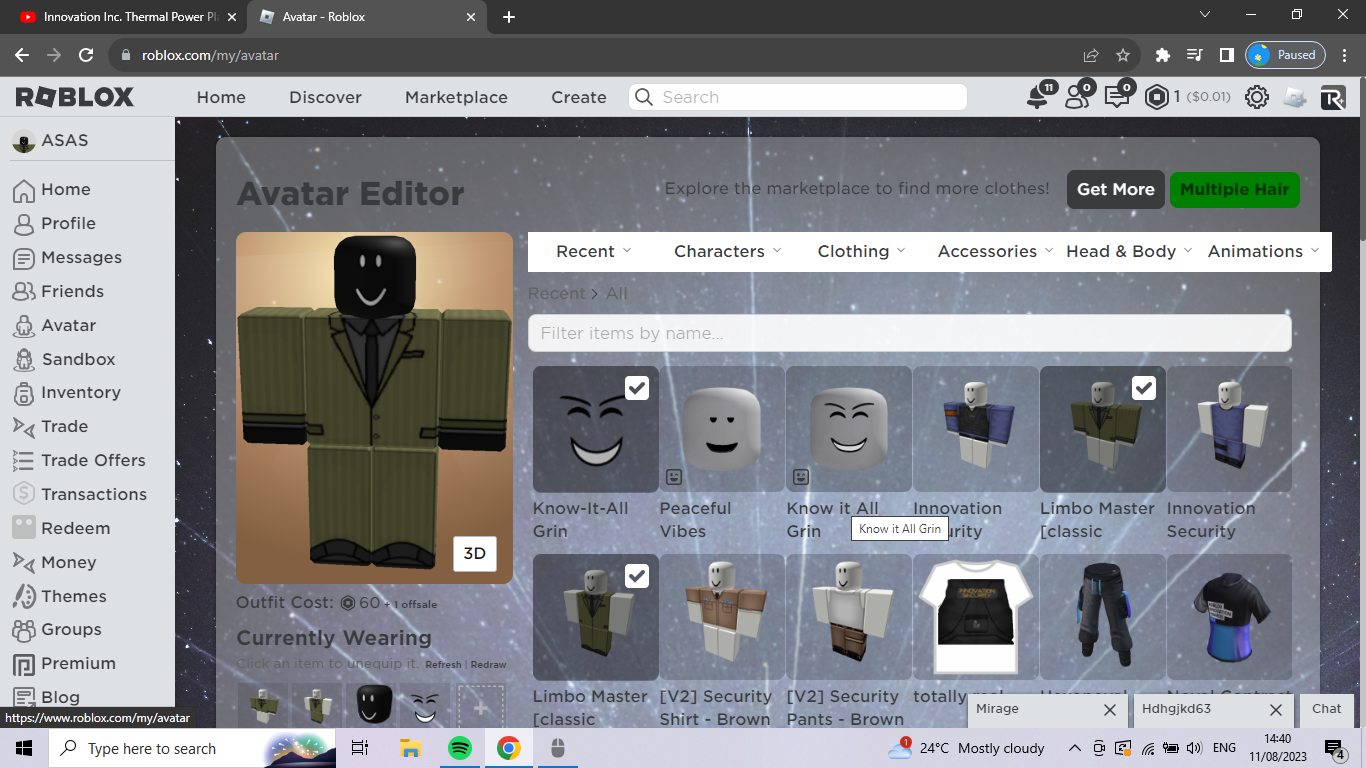This screenshot has width=1366, height=768.
Task: Click the Refresh link
Action: [x=443, y=665]
